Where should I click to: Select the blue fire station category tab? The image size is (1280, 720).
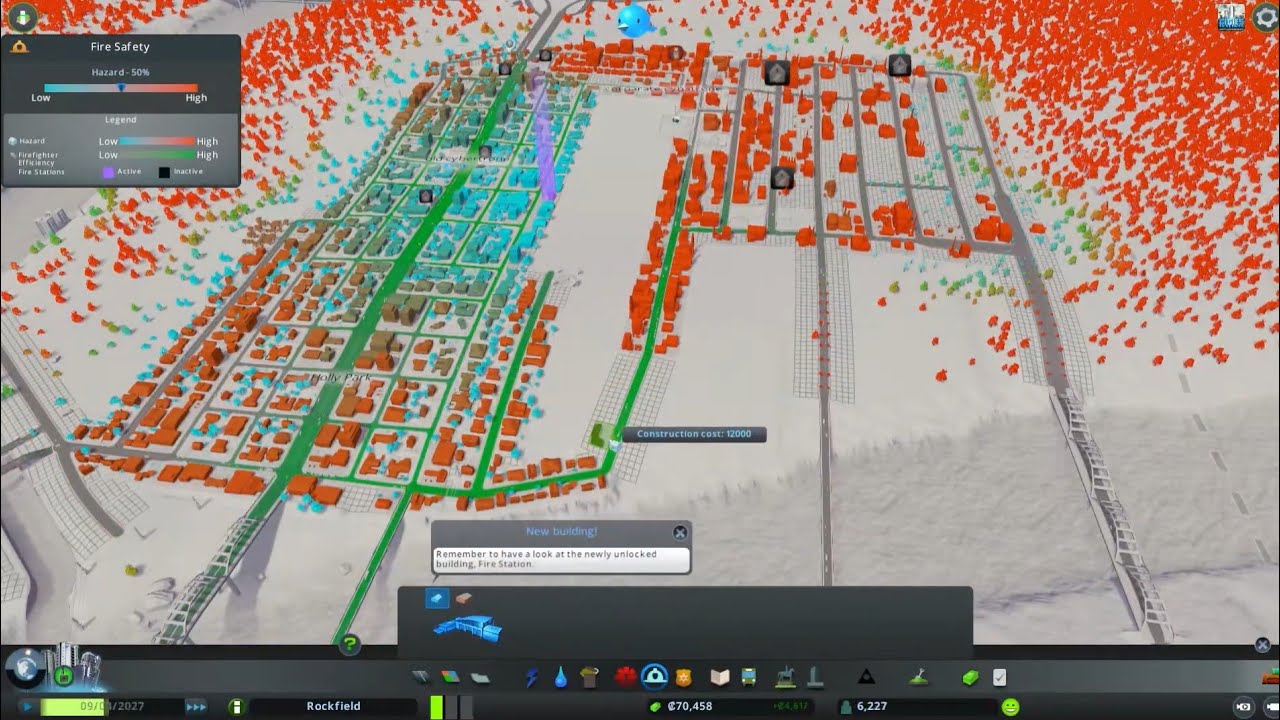[437, 598]
